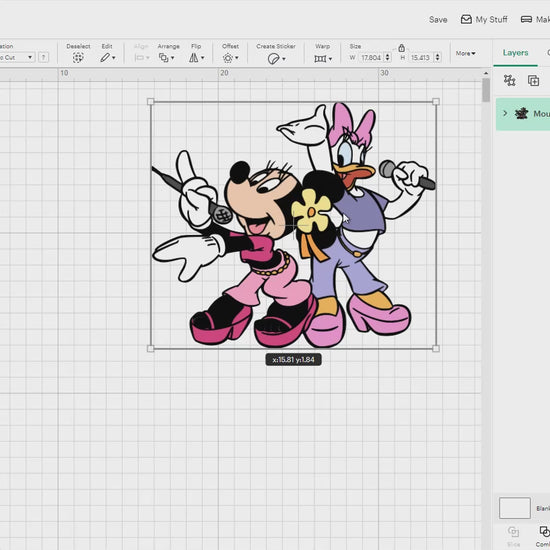Viewport: 550px width, 550px height.
Task: Select the Minnie and Daisy image on canvas
Action: pos(293,225)
